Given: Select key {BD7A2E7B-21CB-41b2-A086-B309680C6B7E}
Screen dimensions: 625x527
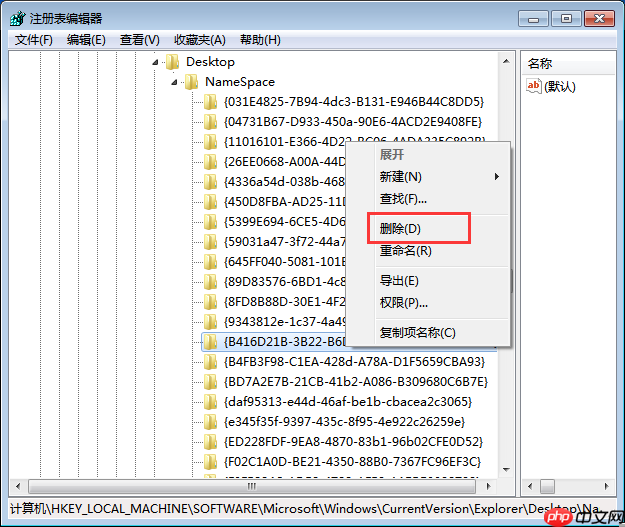Looking at the screenshot, I should click(356, 382).
